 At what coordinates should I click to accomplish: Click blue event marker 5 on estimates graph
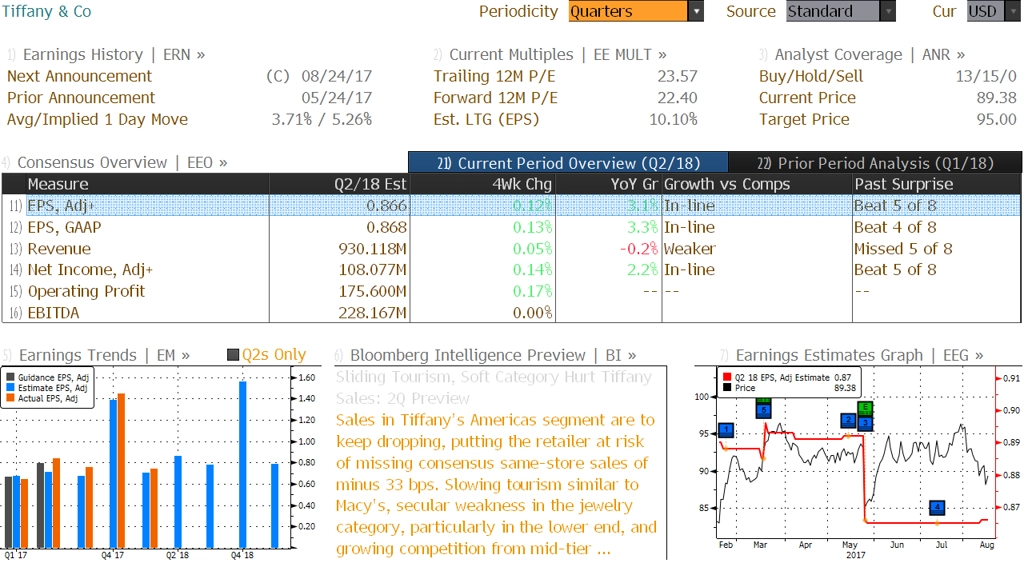click(763, 410)
